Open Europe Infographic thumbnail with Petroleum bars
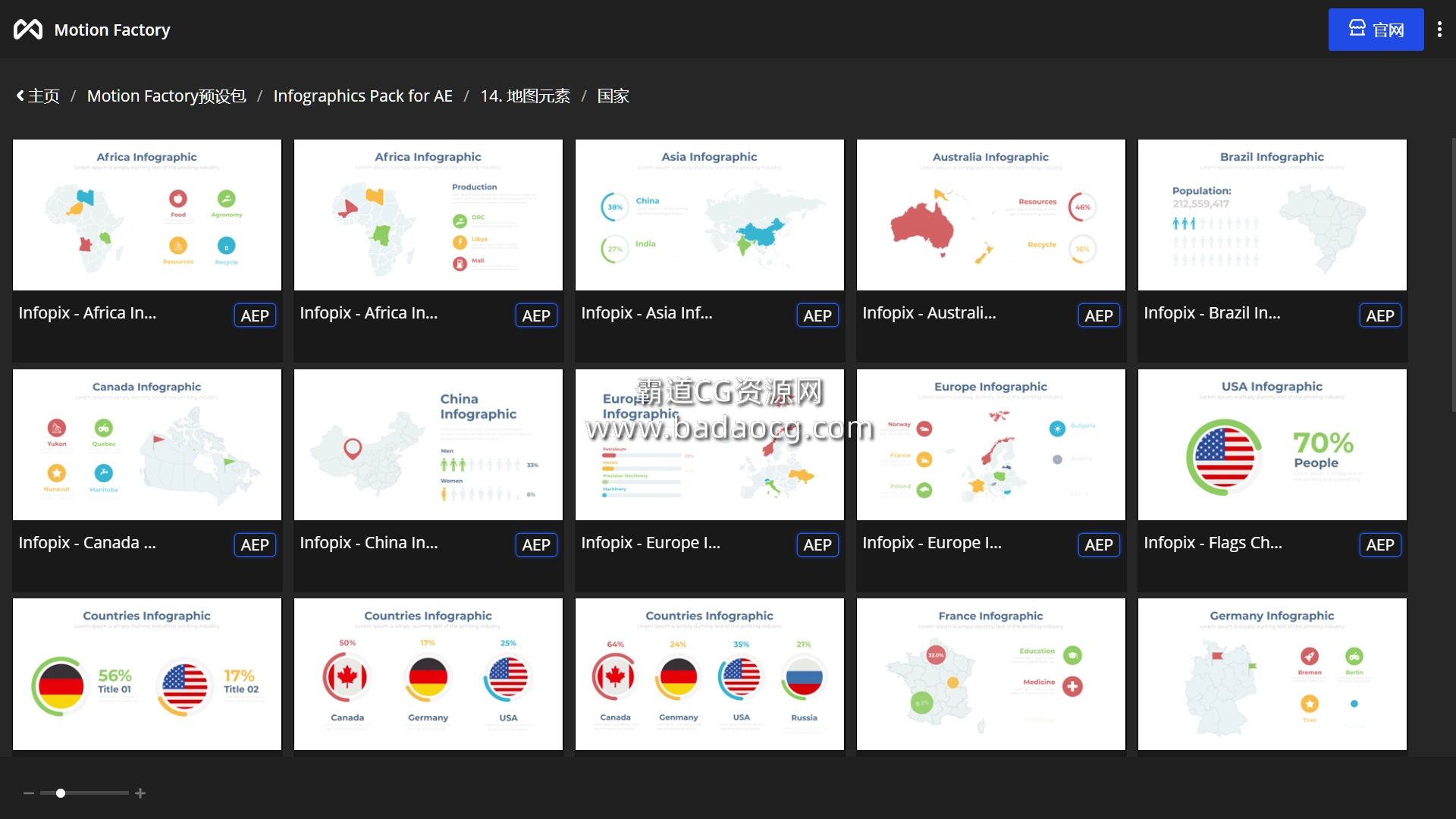Screen dimensions: 1456x819 [x=710, y=444]
